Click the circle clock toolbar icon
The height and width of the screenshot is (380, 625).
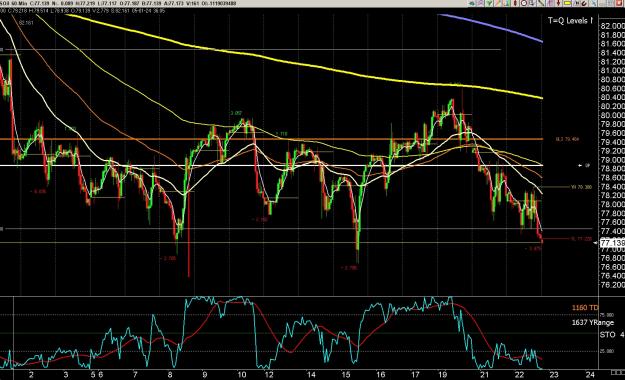pyautogui.click(x=524, y=3)
